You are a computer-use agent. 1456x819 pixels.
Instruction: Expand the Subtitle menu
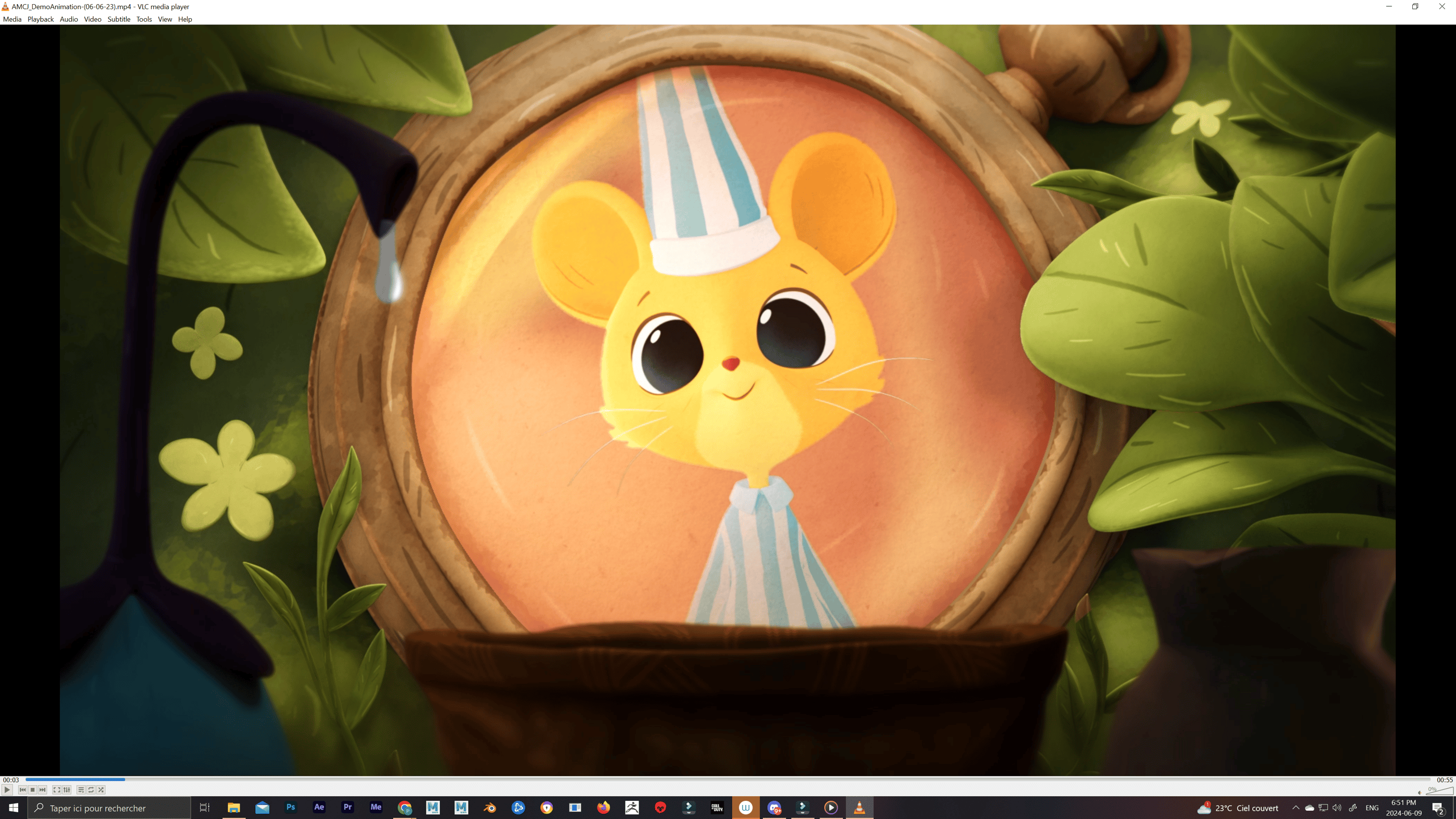(119, 19)
